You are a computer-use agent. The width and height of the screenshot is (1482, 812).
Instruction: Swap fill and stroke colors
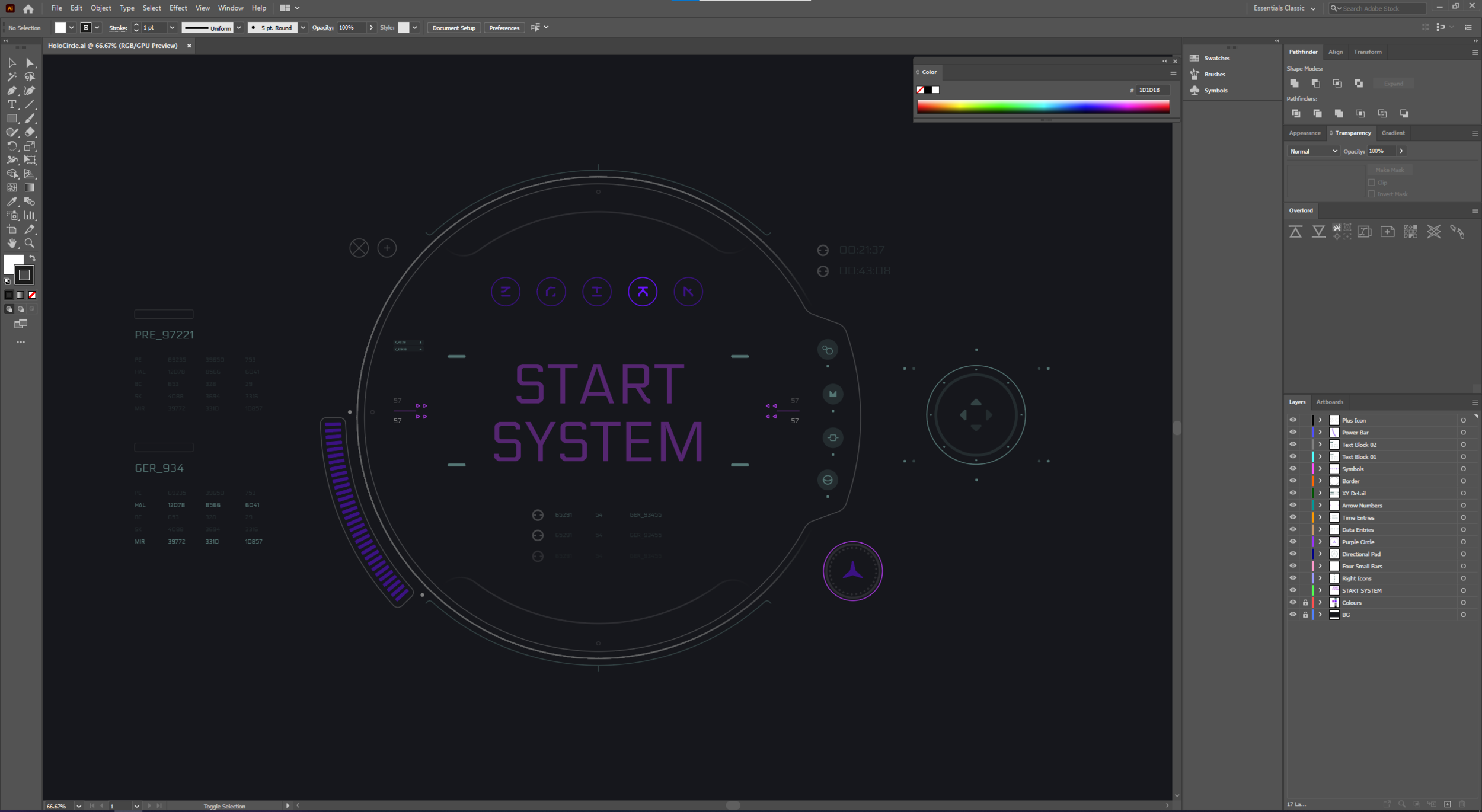tap(33, 258)
